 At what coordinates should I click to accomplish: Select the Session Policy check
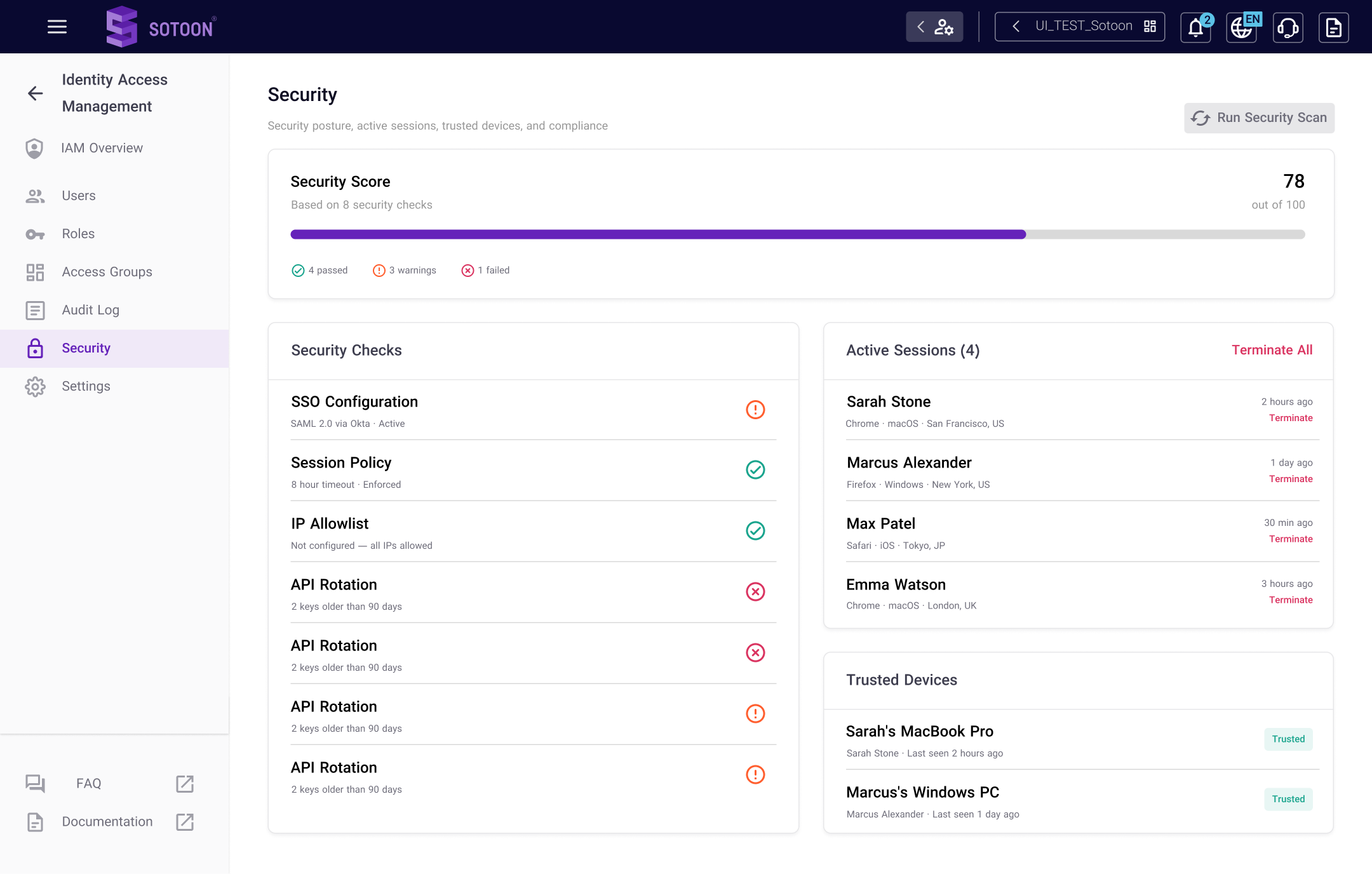tap(533, 471)
